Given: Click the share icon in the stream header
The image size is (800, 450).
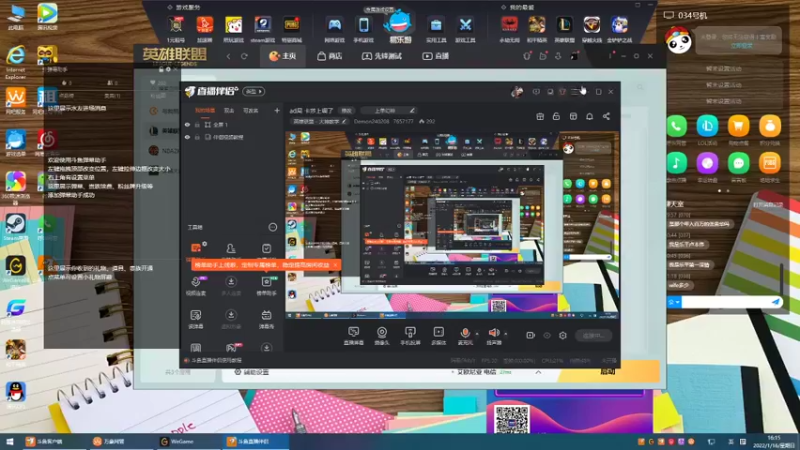Looking at the screenshot, I should coord(606,116).
